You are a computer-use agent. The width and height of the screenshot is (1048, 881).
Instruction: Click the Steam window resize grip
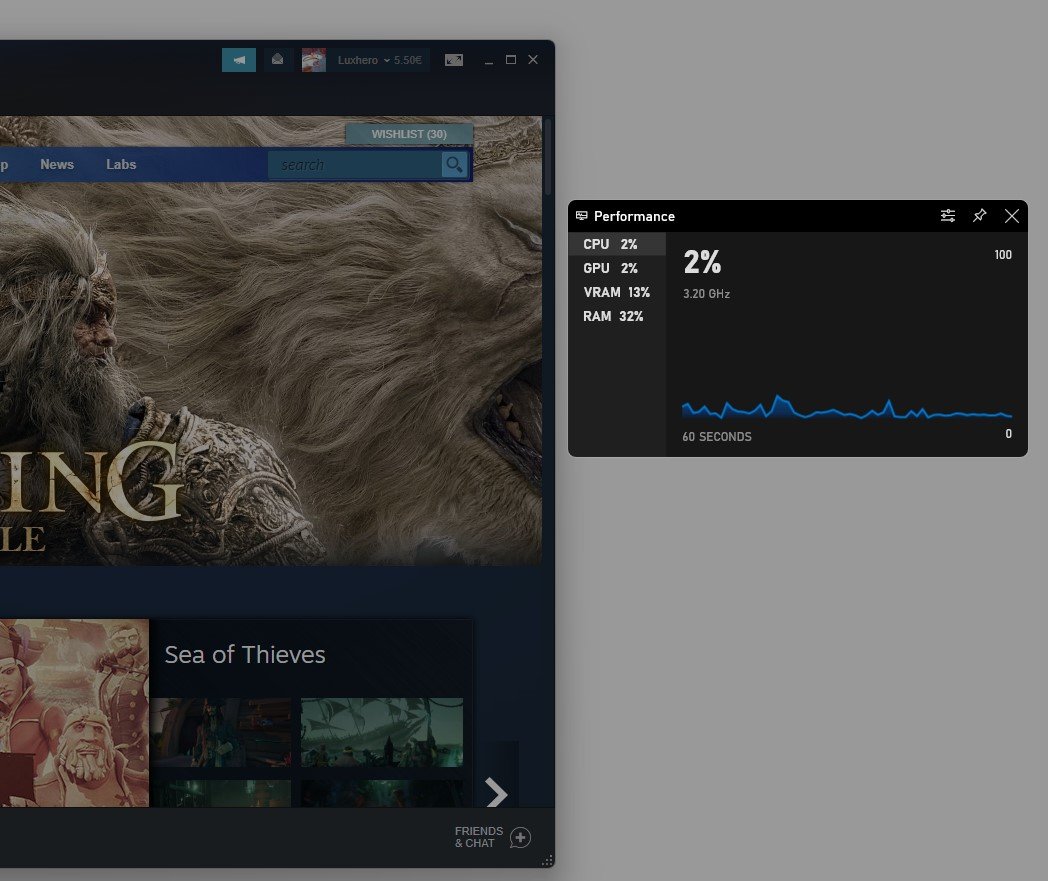point(547,861)
